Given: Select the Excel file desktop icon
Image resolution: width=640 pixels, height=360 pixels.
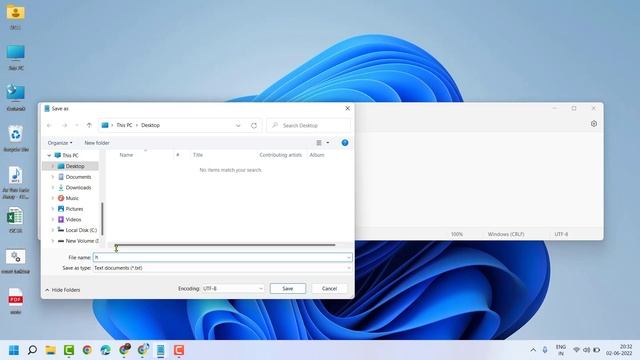Looking at the screenshot, I should 16,220.
